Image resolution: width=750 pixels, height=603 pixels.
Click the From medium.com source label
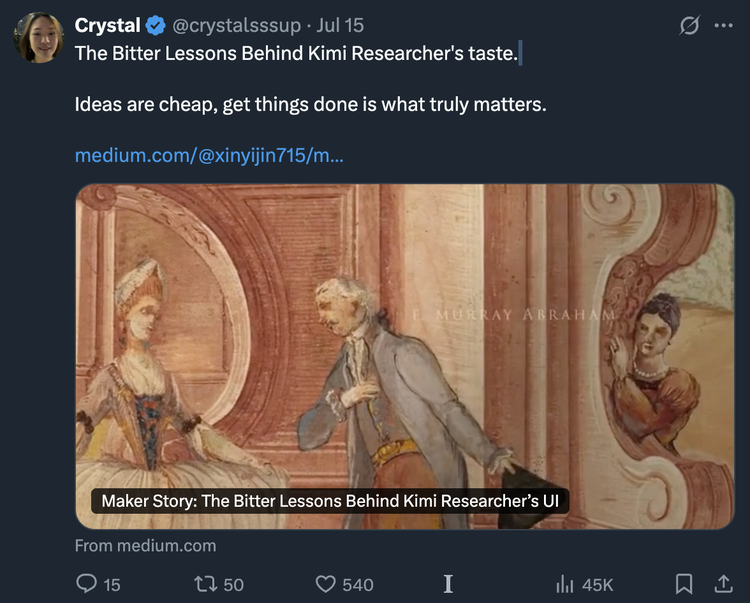coord(145,546)
